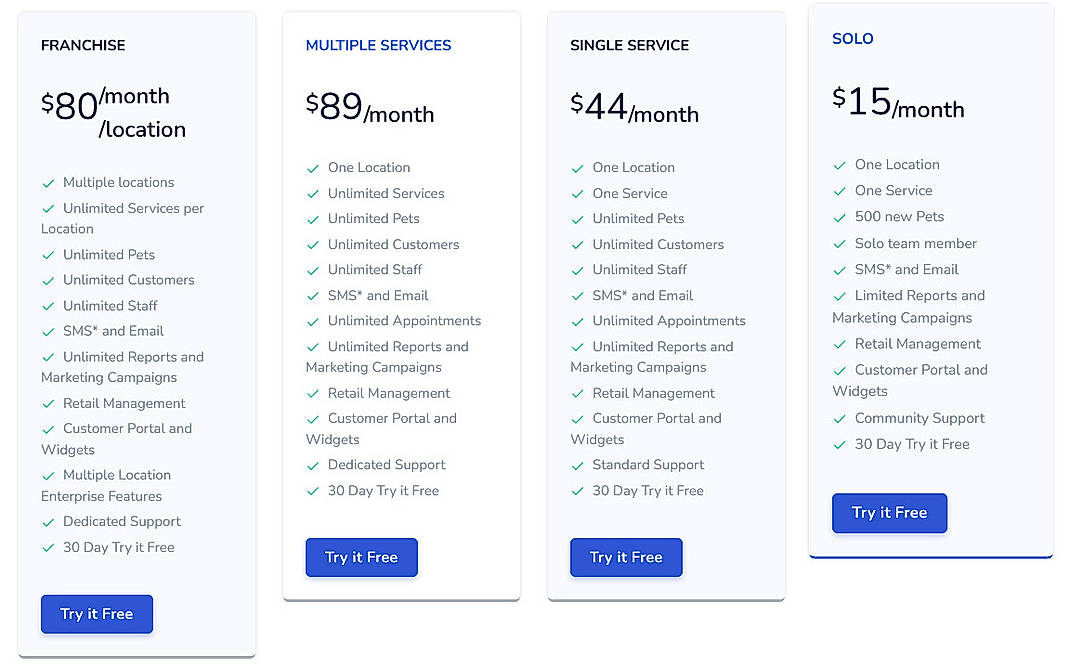Click the checkmark next to SMS* and Email in Single Service

click(578, 295)
